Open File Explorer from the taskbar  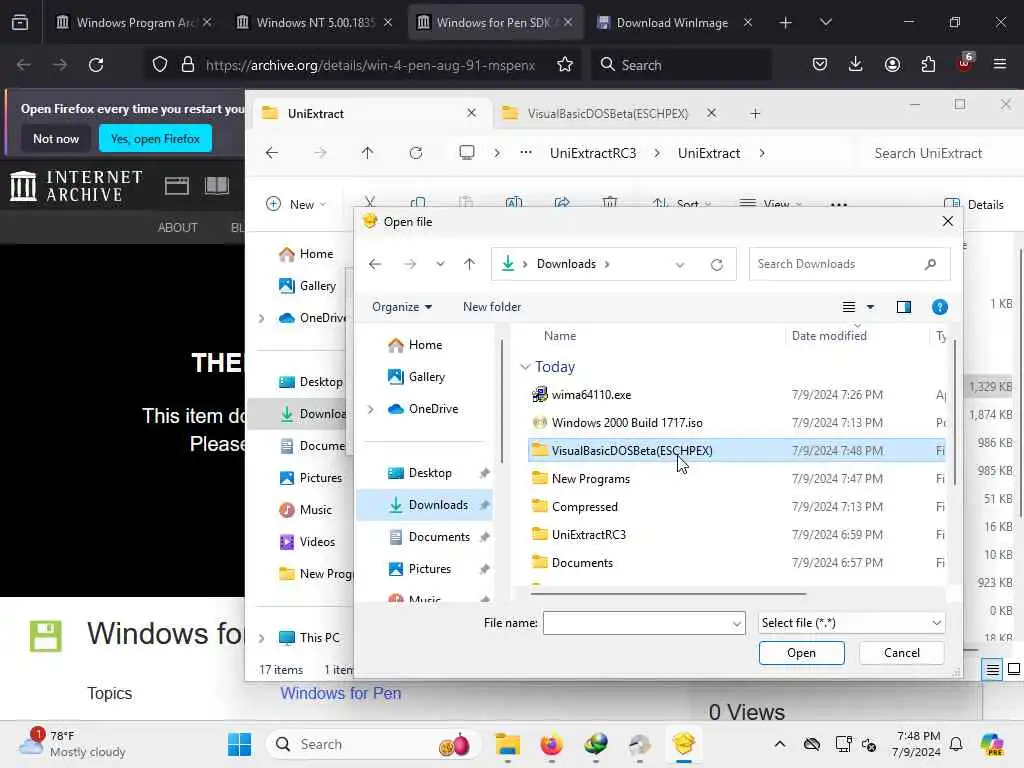tap(507, 744)
